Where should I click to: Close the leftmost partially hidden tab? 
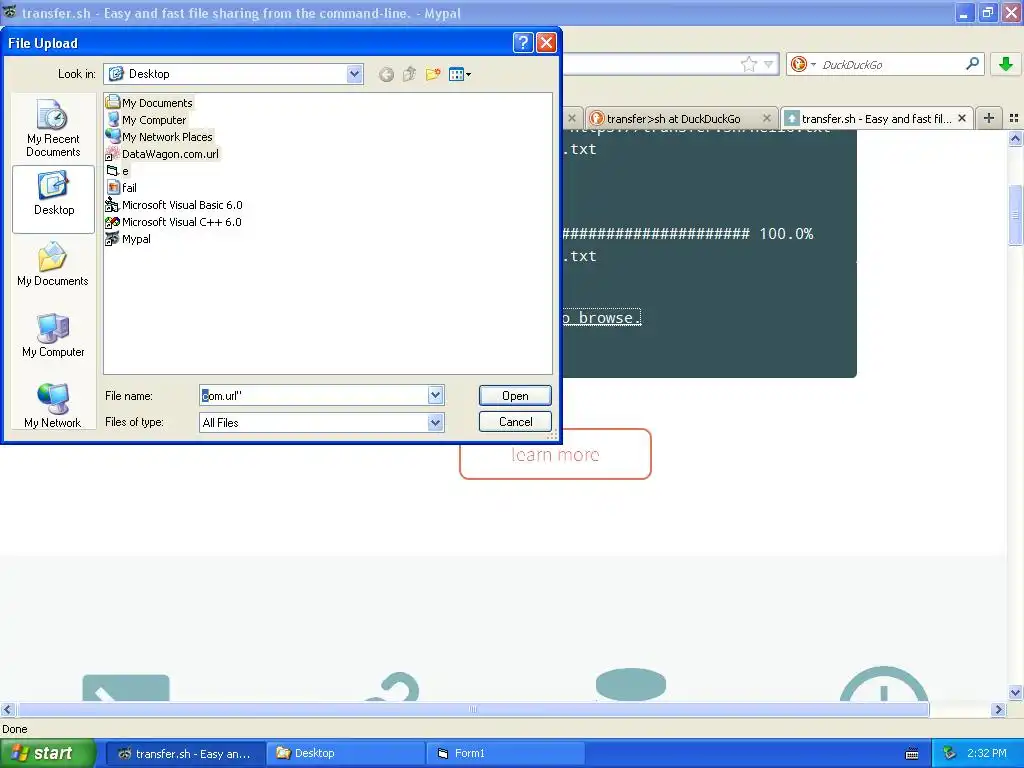point(571,118)
